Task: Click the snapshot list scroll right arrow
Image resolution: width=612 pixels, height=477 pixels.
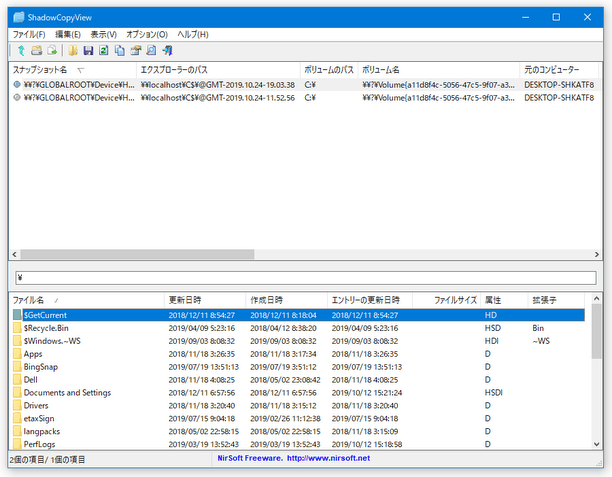Action: [596, 255]
